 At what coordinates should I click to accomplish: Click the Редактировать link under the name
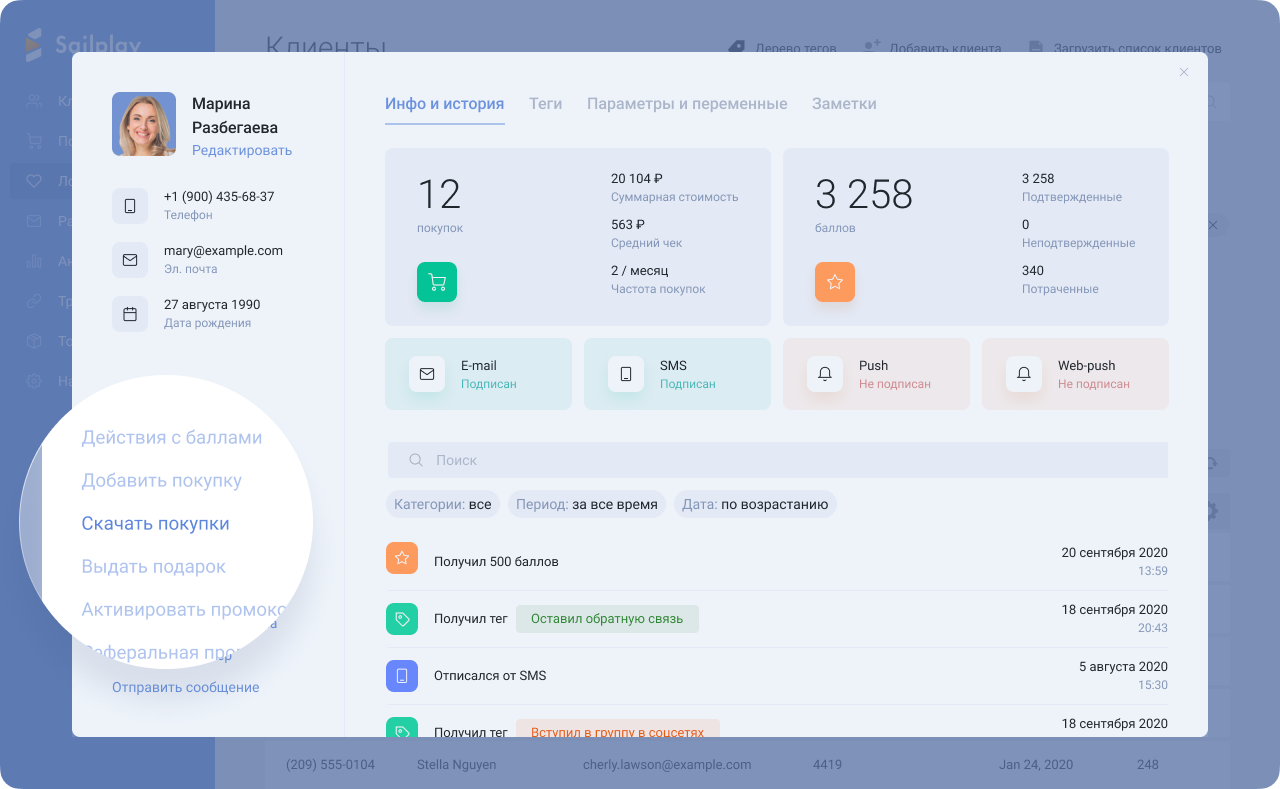pyautogui.click(x=242, y=150)
